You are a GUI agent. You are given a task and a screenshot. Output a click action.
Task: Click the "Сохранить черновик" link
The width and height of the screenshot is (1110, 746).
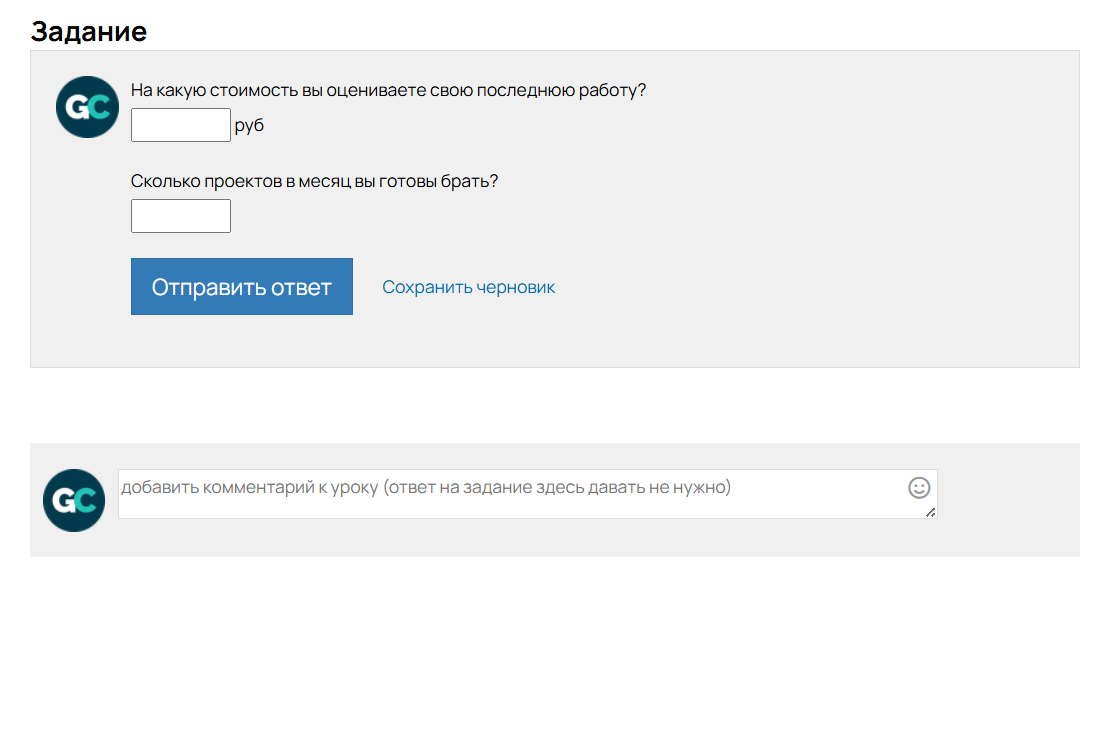coord(468,286)
